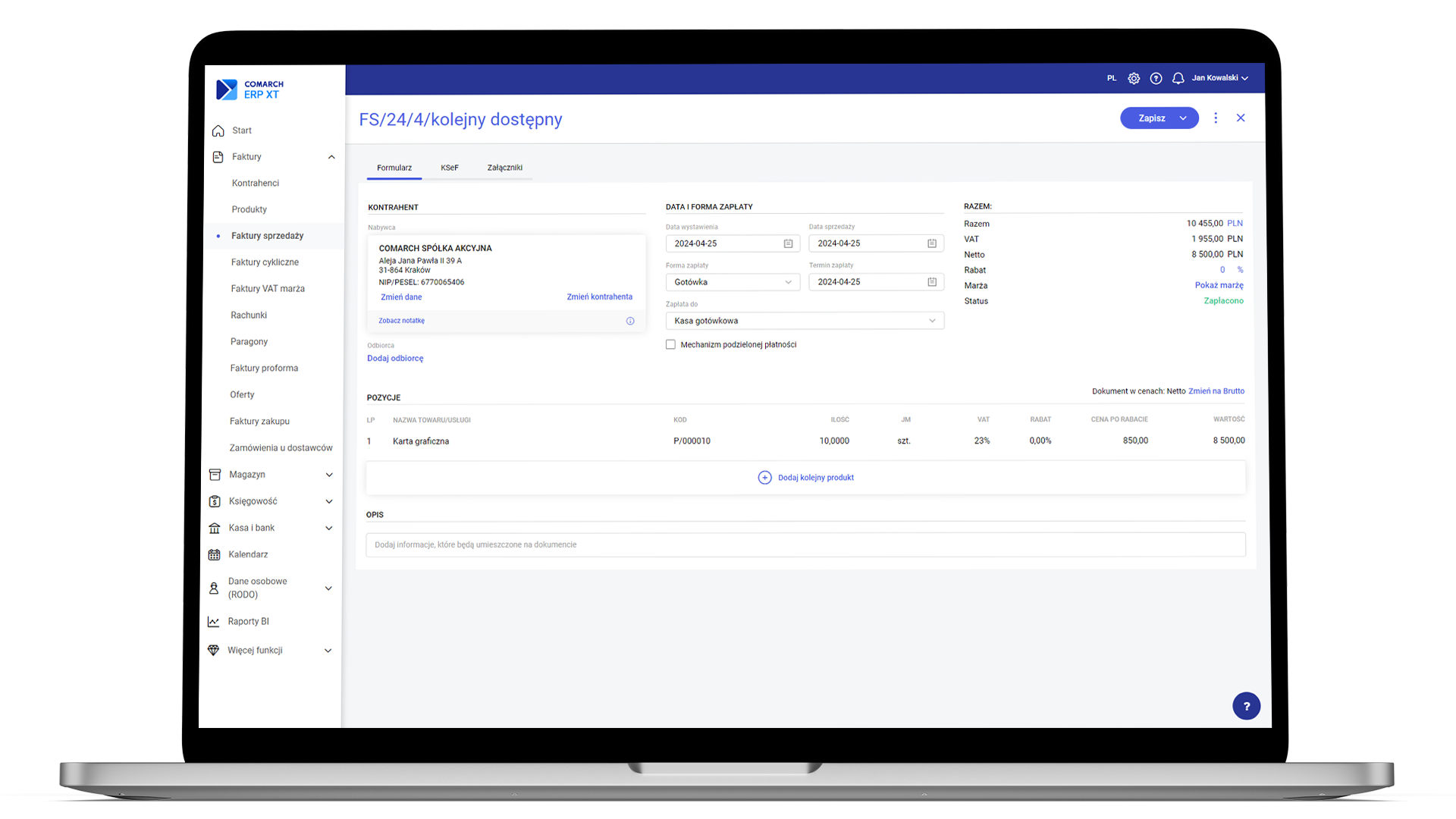
Task: Enable Mechanizm podzielonej płatności checkbox
Action: coord(670,344)
